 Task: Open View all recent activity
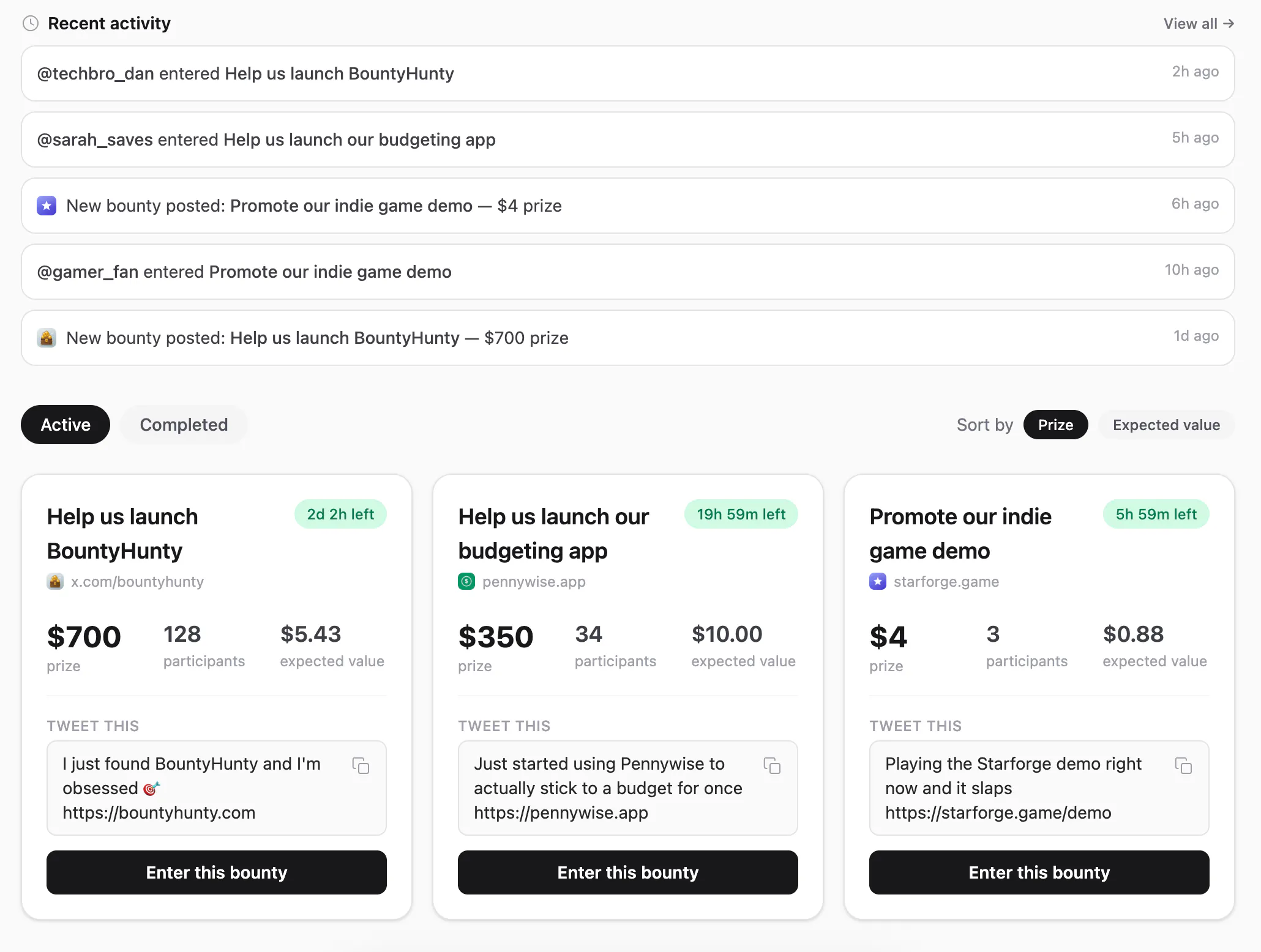tap(1199, 23)
